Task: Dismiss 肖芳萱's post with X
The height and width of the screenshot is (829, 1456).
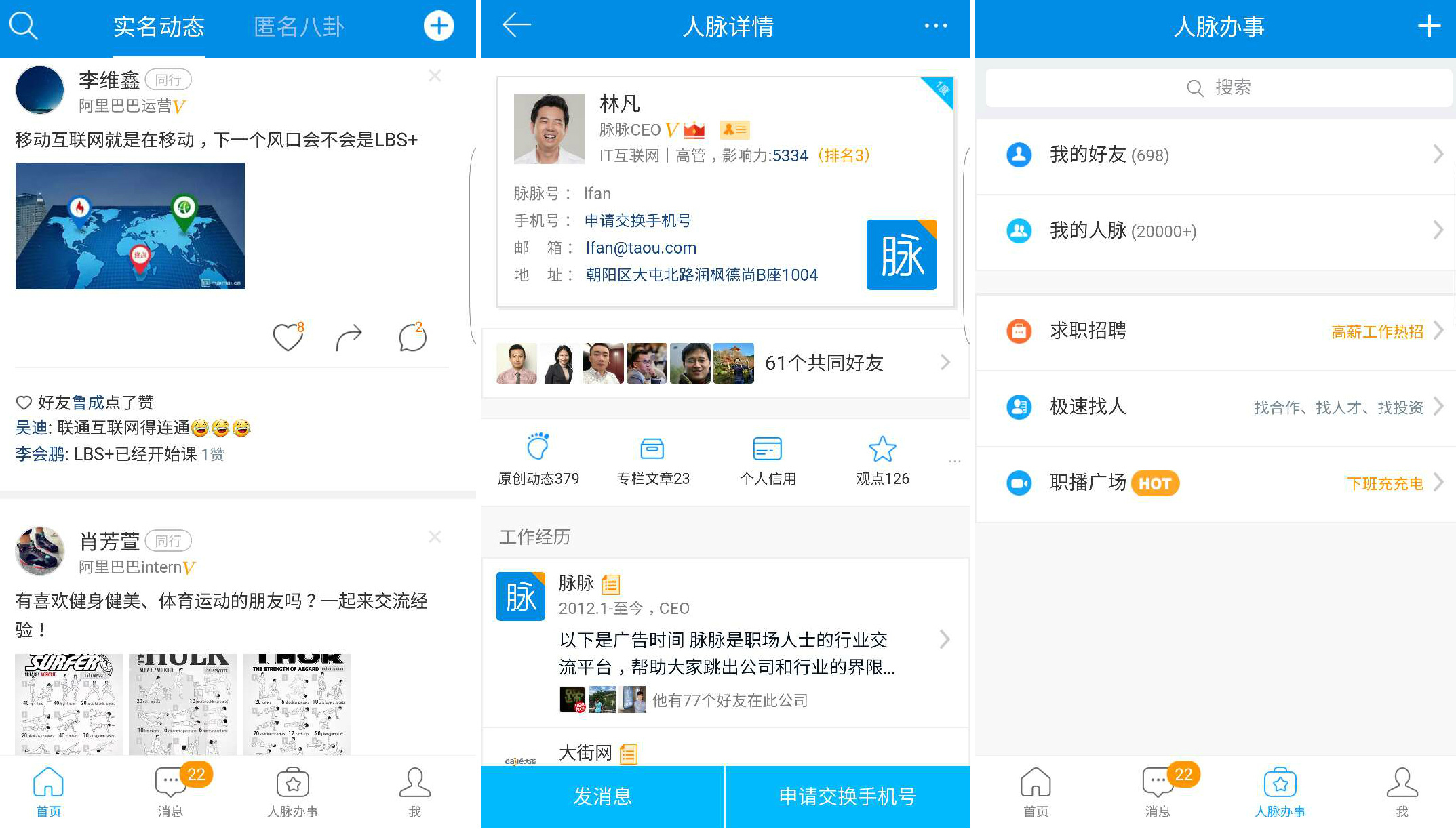Action: [x=435, y=538]
